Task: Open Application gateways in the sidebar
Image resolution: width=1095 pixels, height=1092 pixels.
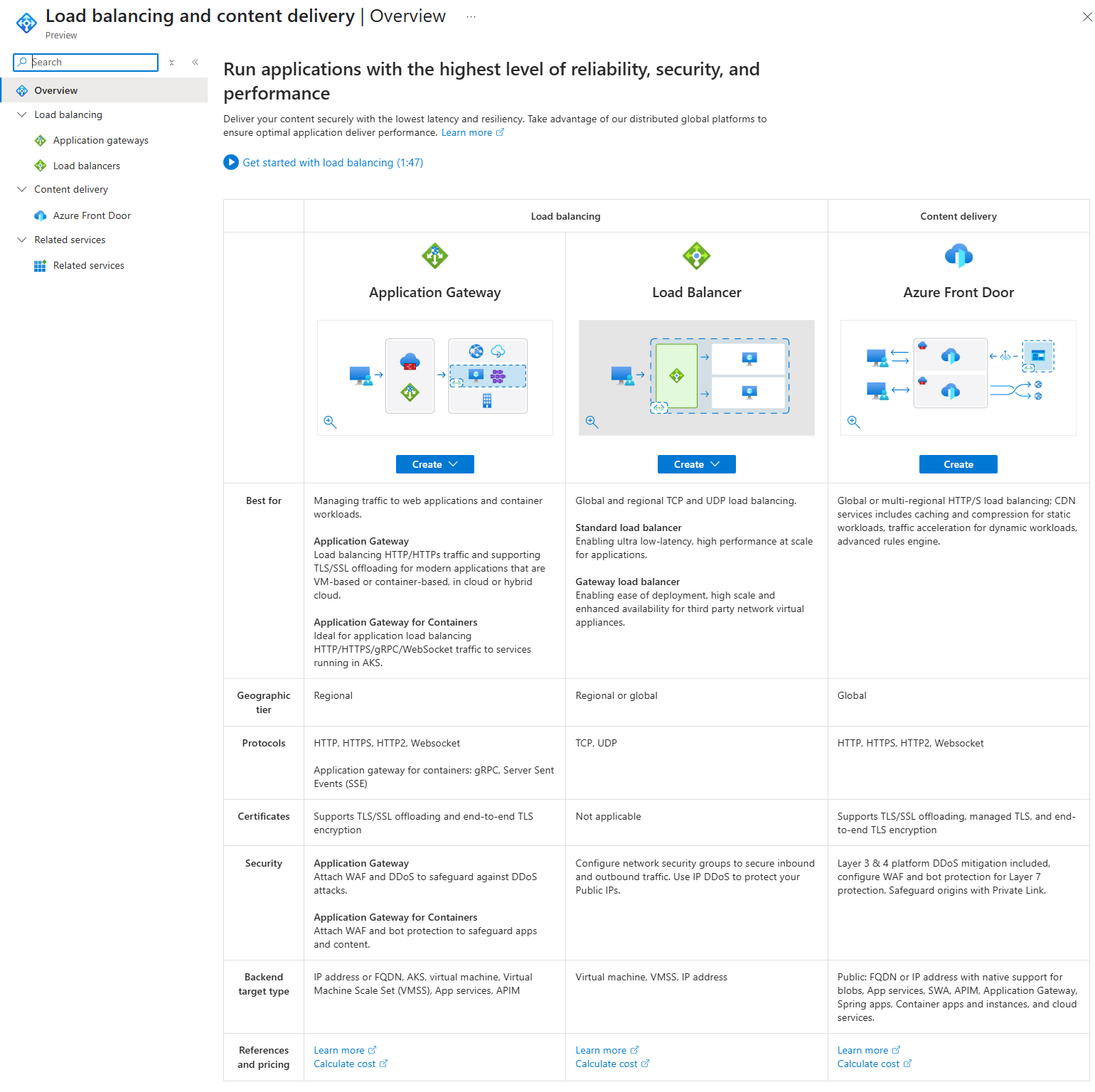Action: coord(100,140)
